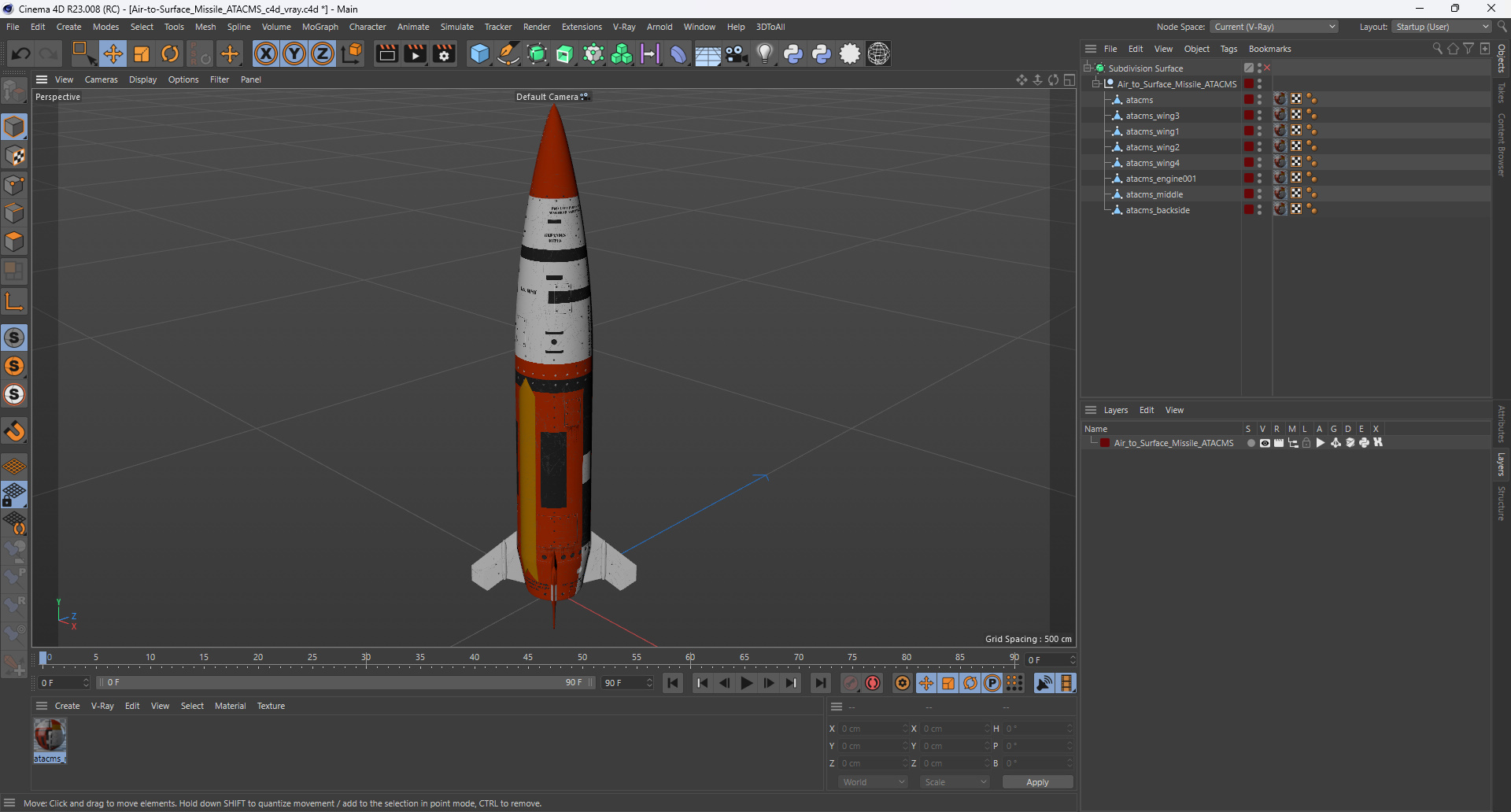
Task: Click Make Editable icon in left palette
Action: (x=14, y=91)
